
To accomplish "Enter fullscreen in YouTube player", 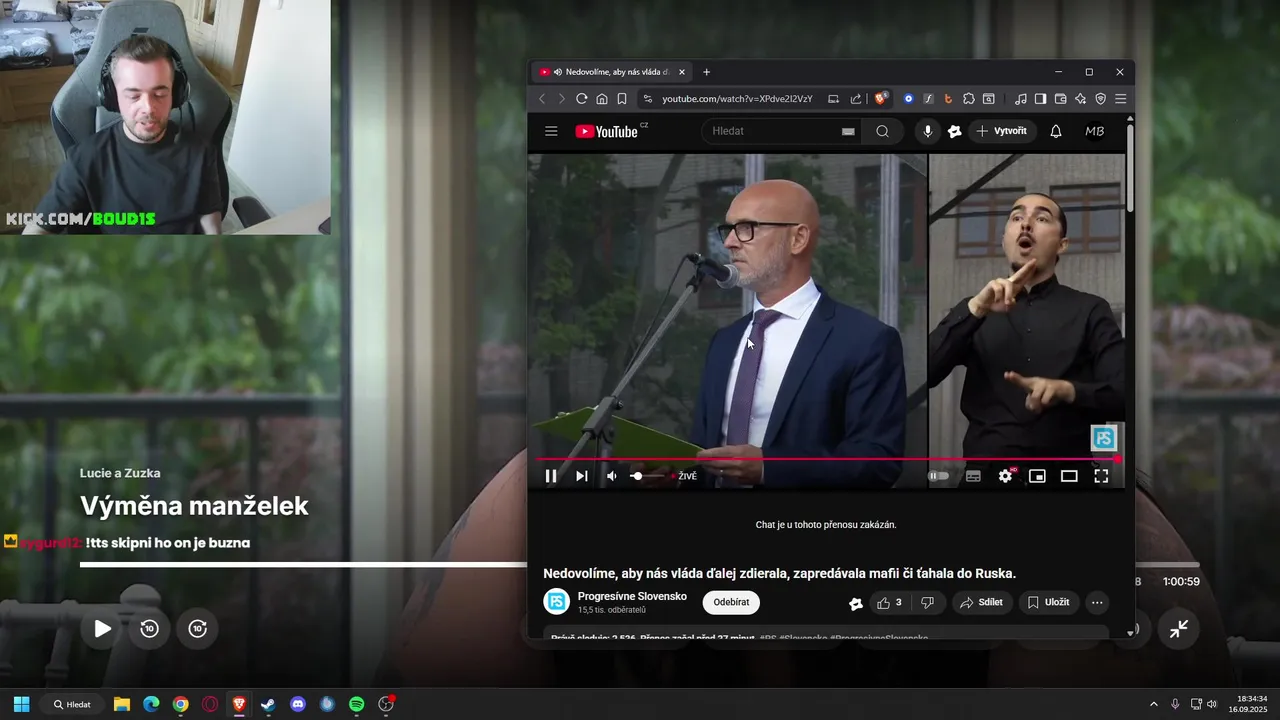I will point(1101,476).
